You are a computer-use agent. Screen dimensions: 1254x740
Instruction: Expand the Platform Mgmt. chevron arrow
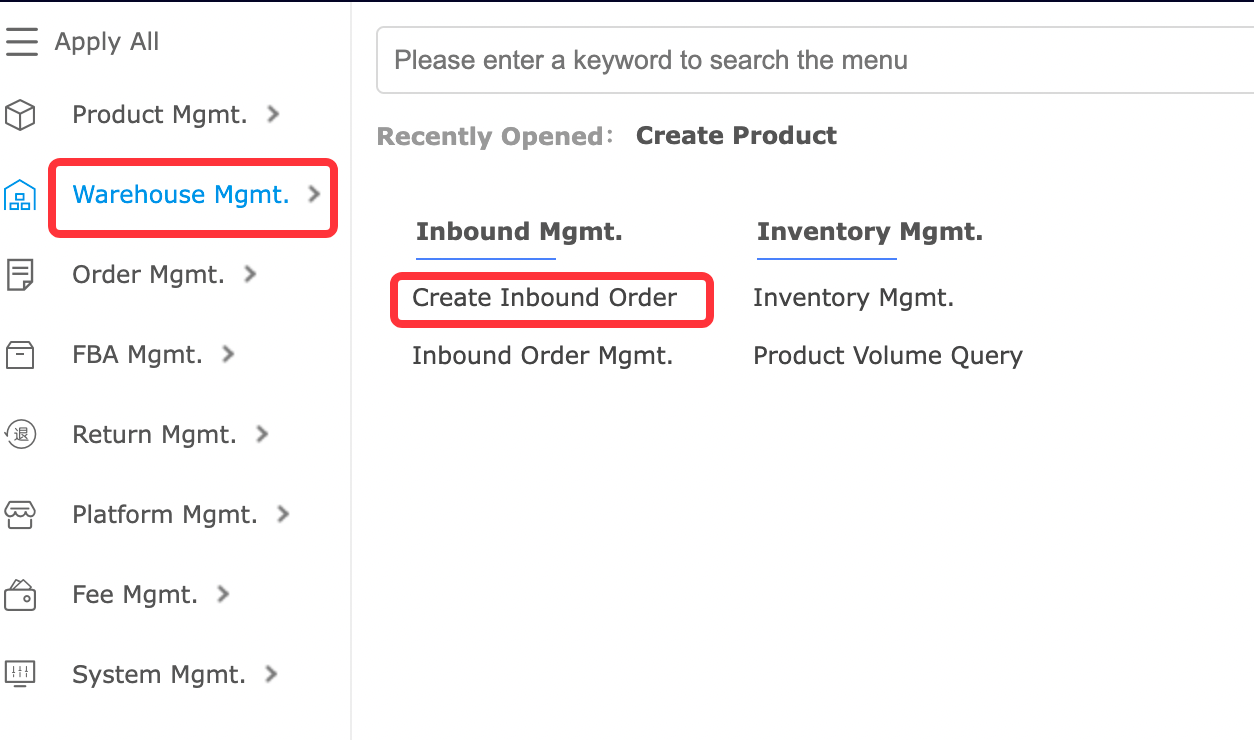coord(283,515)
